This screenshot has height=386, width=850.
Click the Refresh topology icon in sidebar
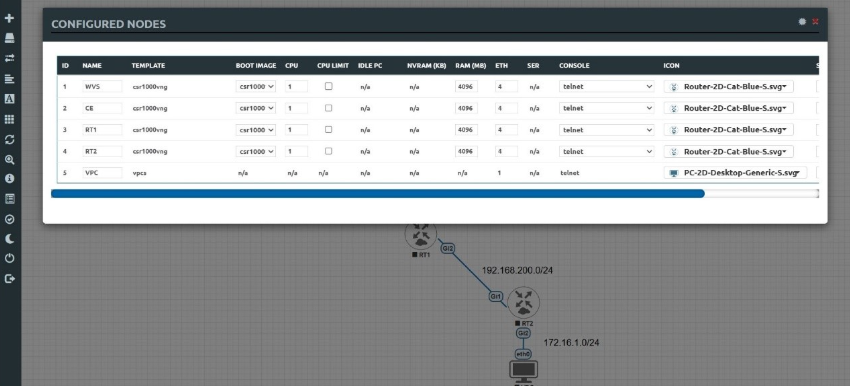pyautogui.click(x=9, y=140)
